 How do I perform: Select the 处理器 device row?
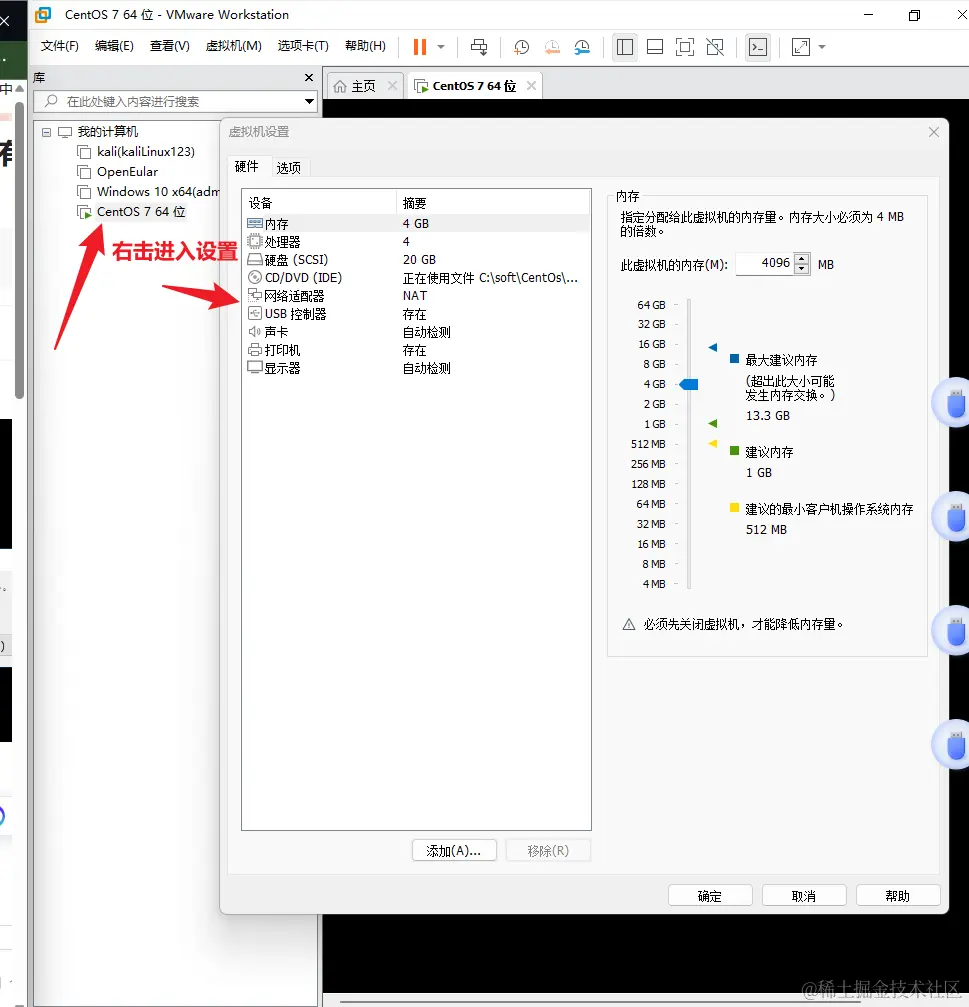click(x=416, y=241)
